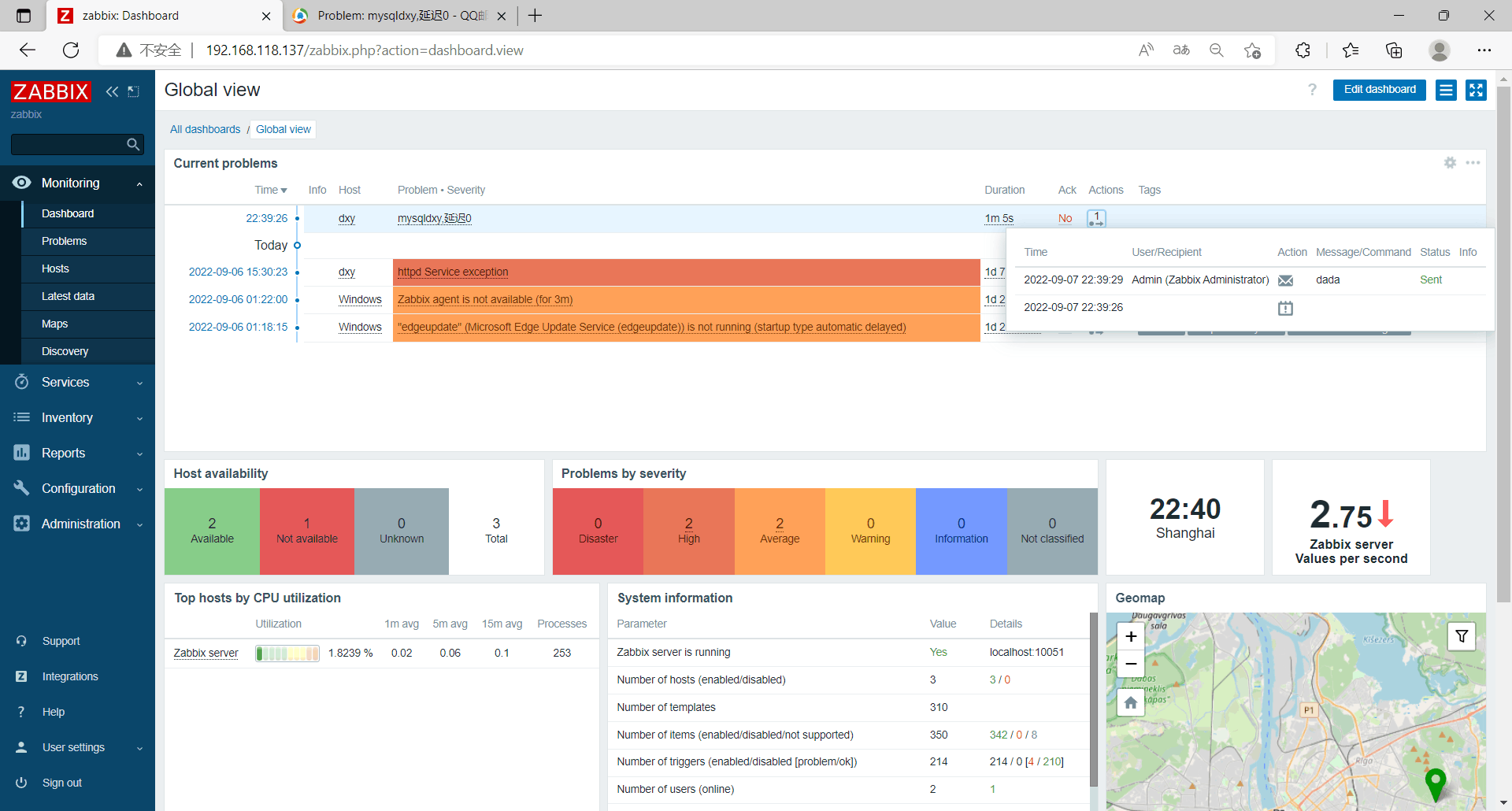1512x811 pixels.
Task: Open the Geomap severity filter icon
Action: click(x=1462, y=636)
